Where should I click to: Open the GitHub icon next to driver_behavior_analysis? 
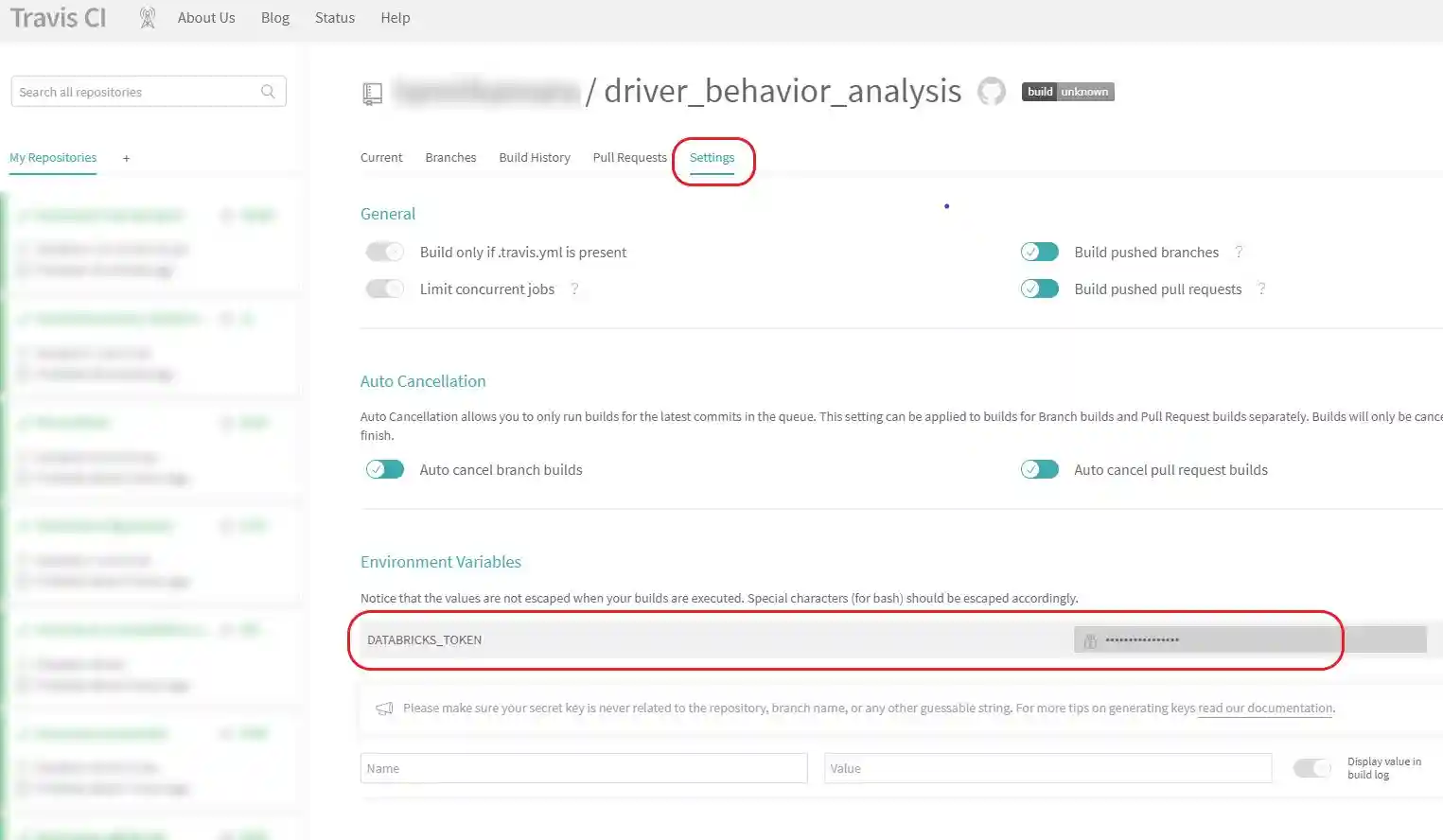point(991,92)
